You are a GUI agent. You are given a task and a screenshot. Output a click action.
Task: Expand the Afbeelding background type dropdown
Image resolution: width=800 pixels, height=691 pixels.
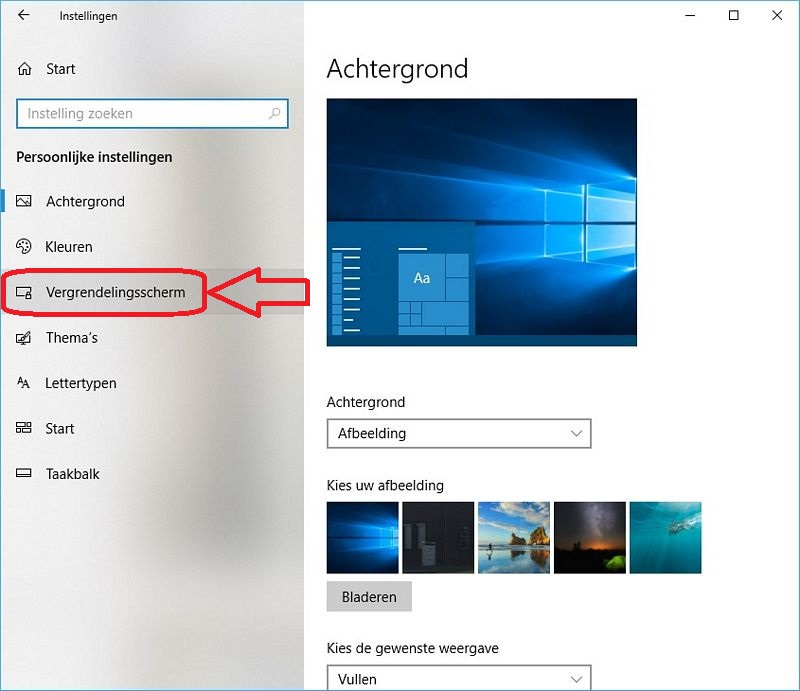(x=459, y=433)
